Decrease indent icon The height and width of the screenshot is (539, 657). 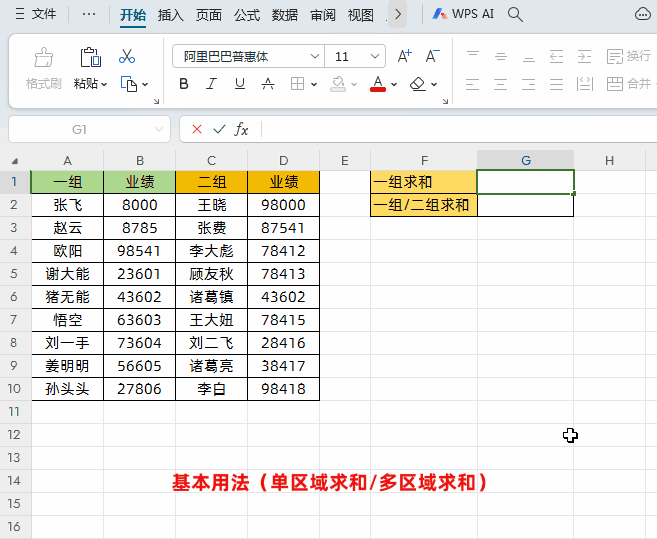[556, 56]
